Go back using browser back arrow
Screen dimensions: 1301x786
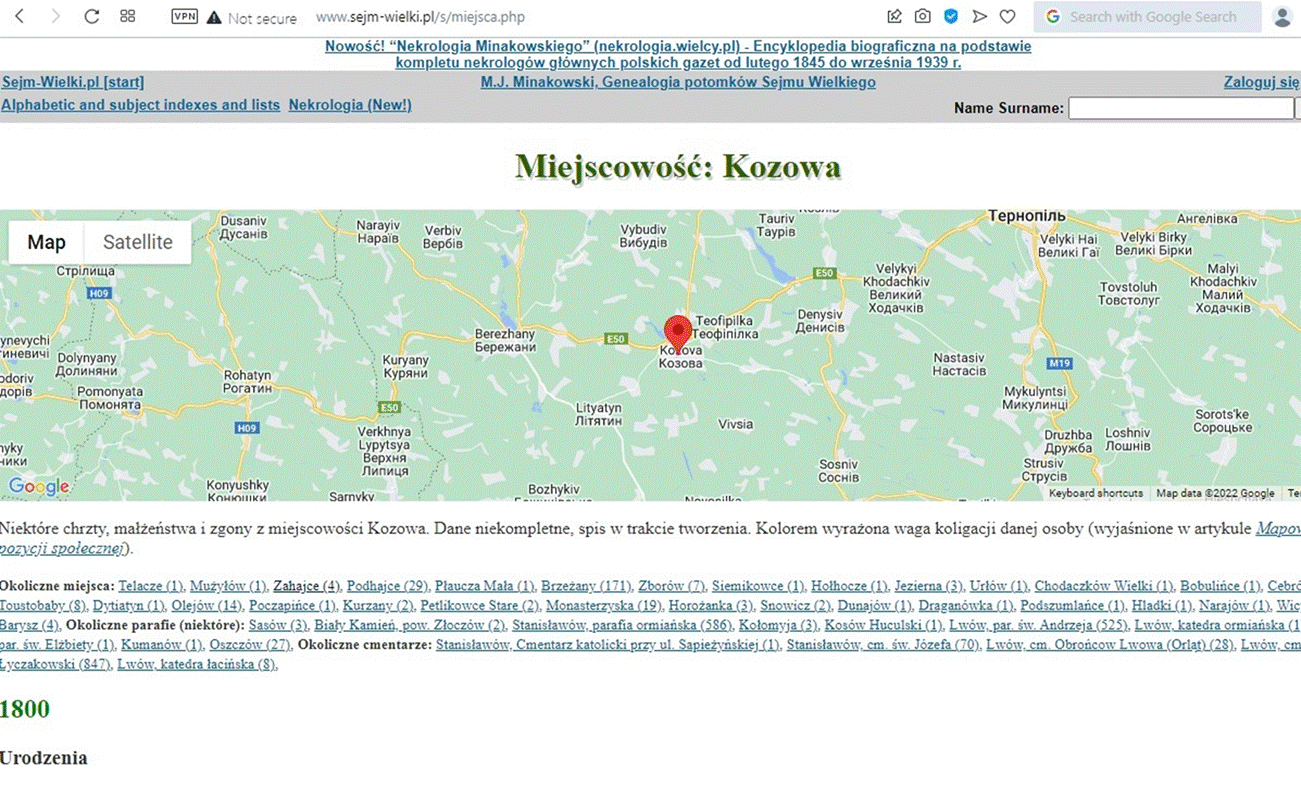[x=21, y=16]
